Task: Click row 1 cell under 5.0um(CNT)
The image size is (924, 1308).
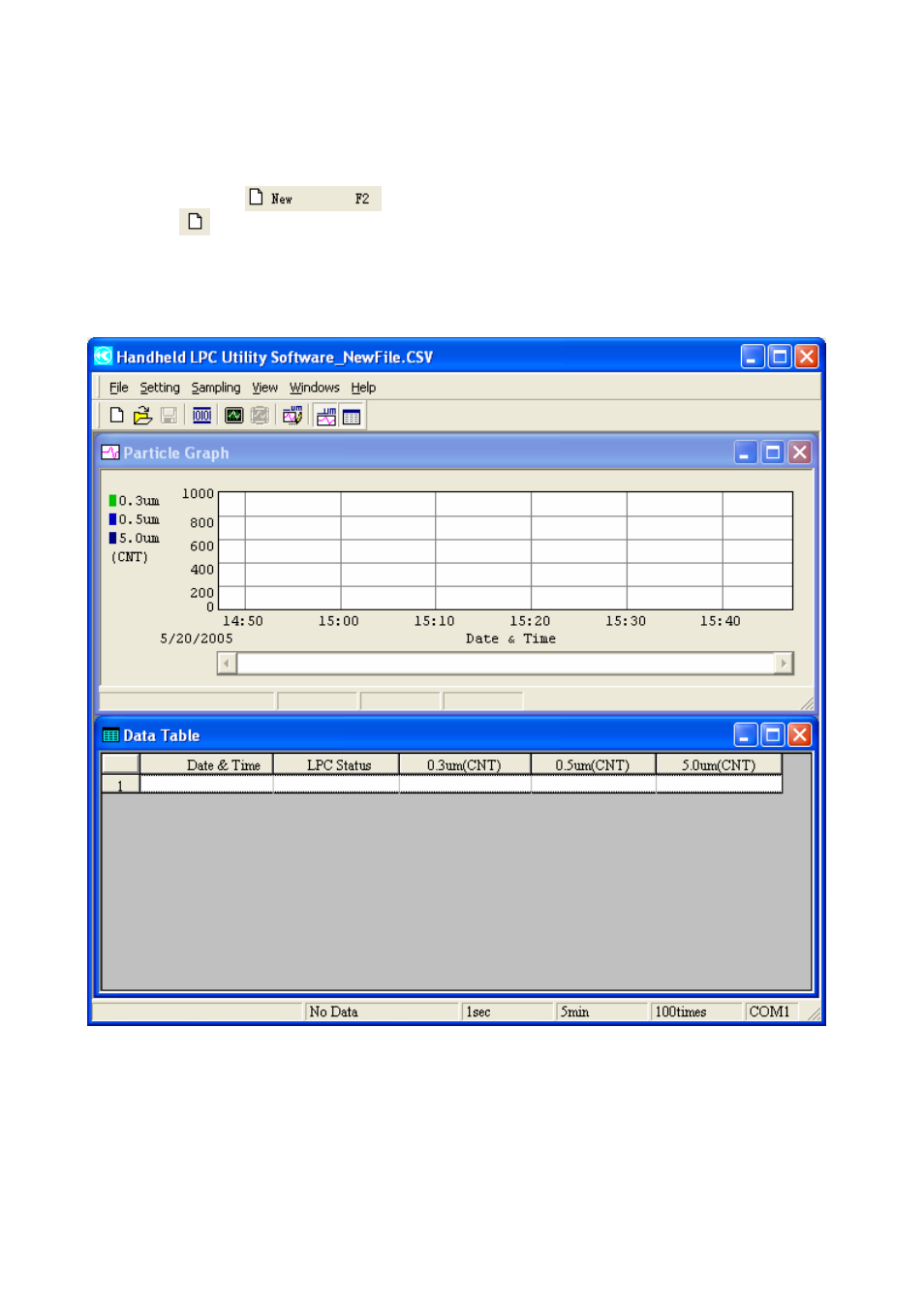Action: tap(719, 785)
